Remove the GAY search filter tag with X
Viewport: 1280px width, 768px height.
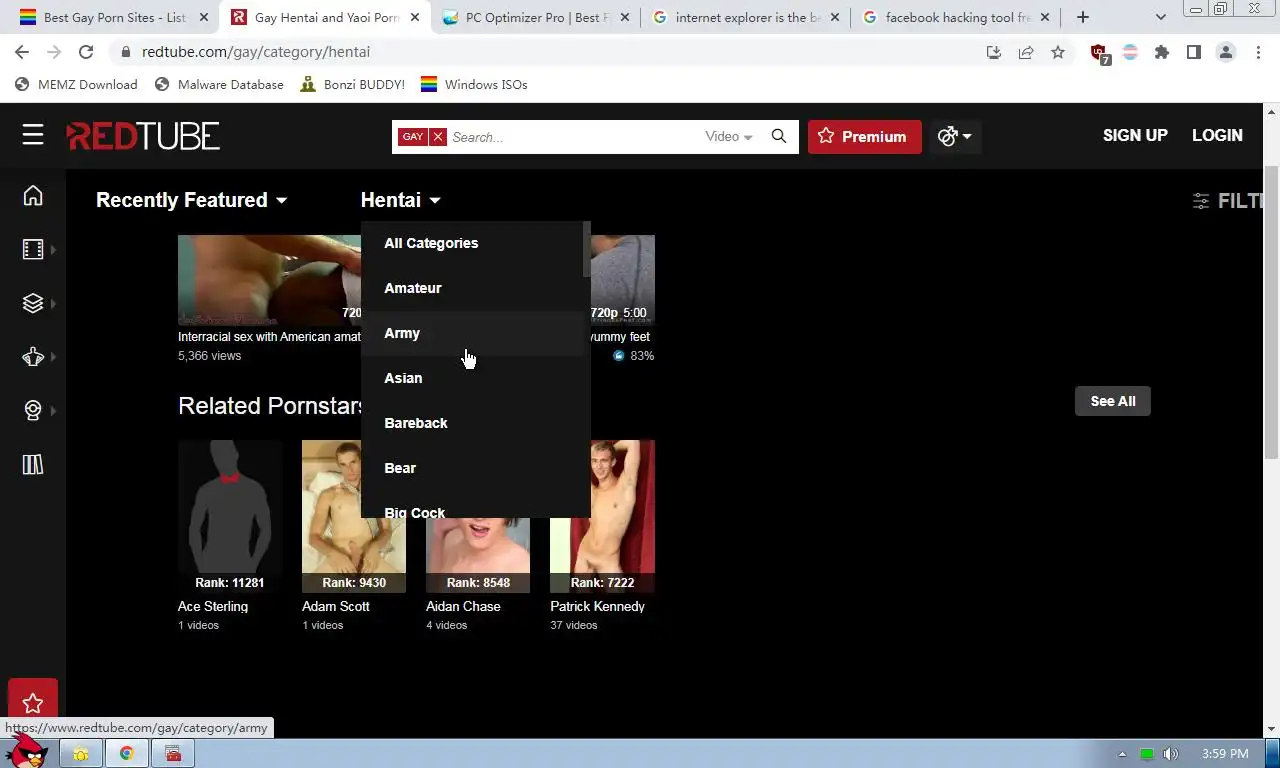pyautogui.click(x=438, y=137)
